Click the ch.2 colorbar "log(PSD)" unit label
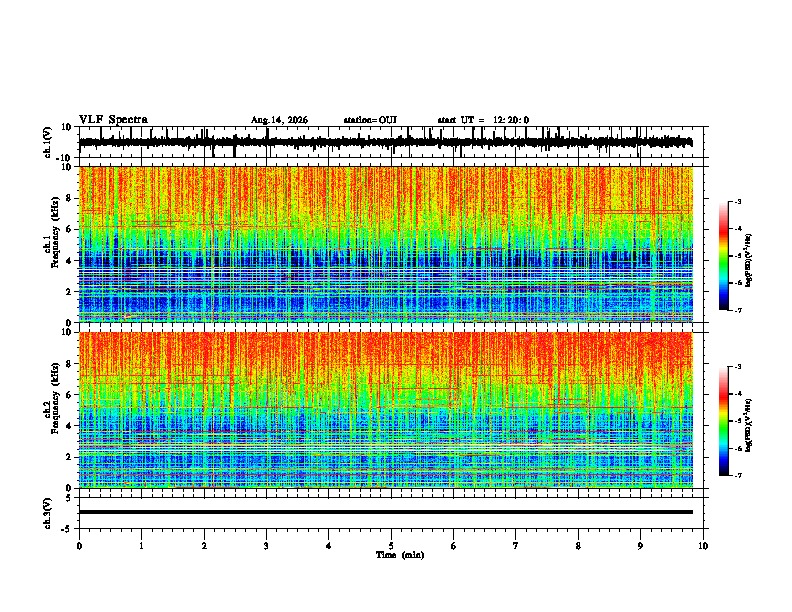Image resolution: width=792 pixels, height=612 pixels. point(749,425)
